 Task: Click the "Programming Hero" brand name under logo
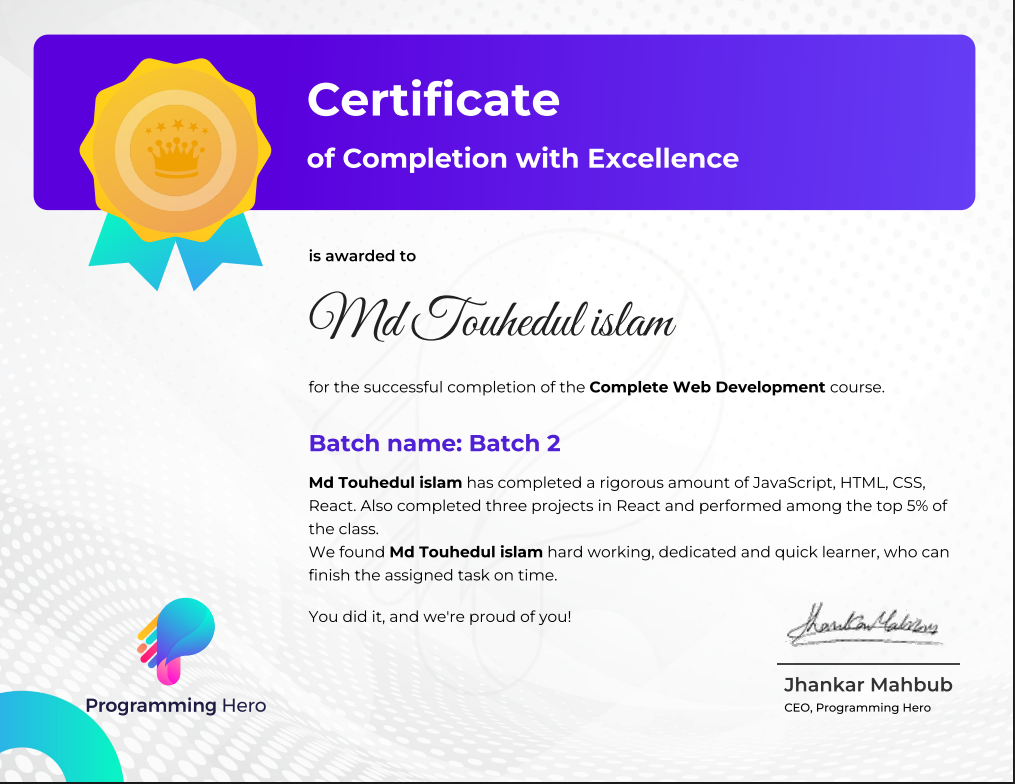tap(176, 706)
